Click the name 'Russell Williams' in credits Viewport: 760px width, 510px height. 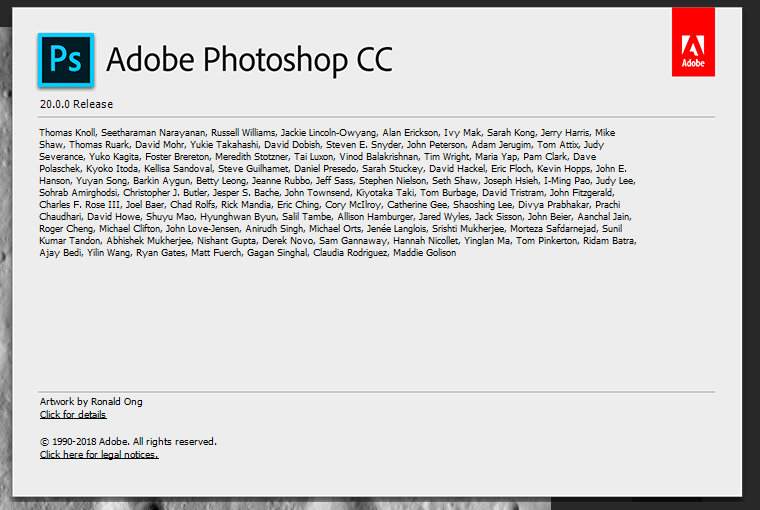coord(242,133)
